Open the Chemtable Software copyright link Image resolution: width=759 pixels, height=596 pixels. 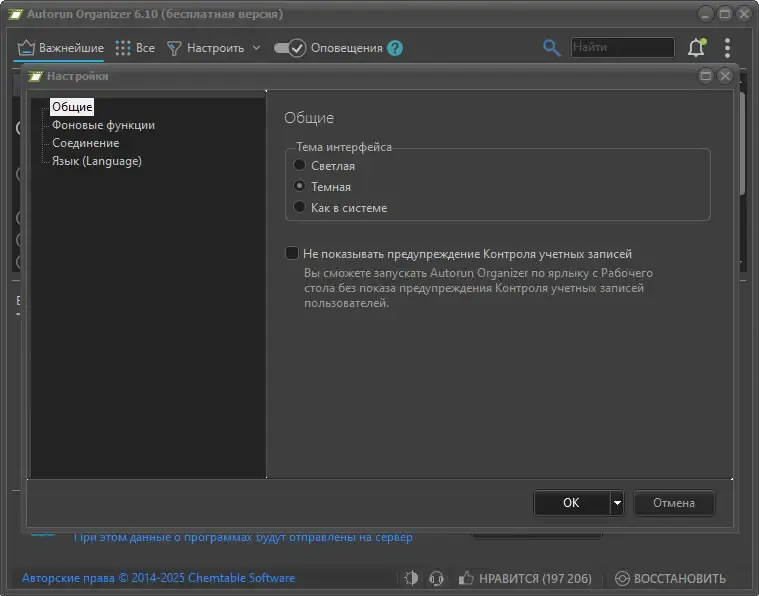158,578
